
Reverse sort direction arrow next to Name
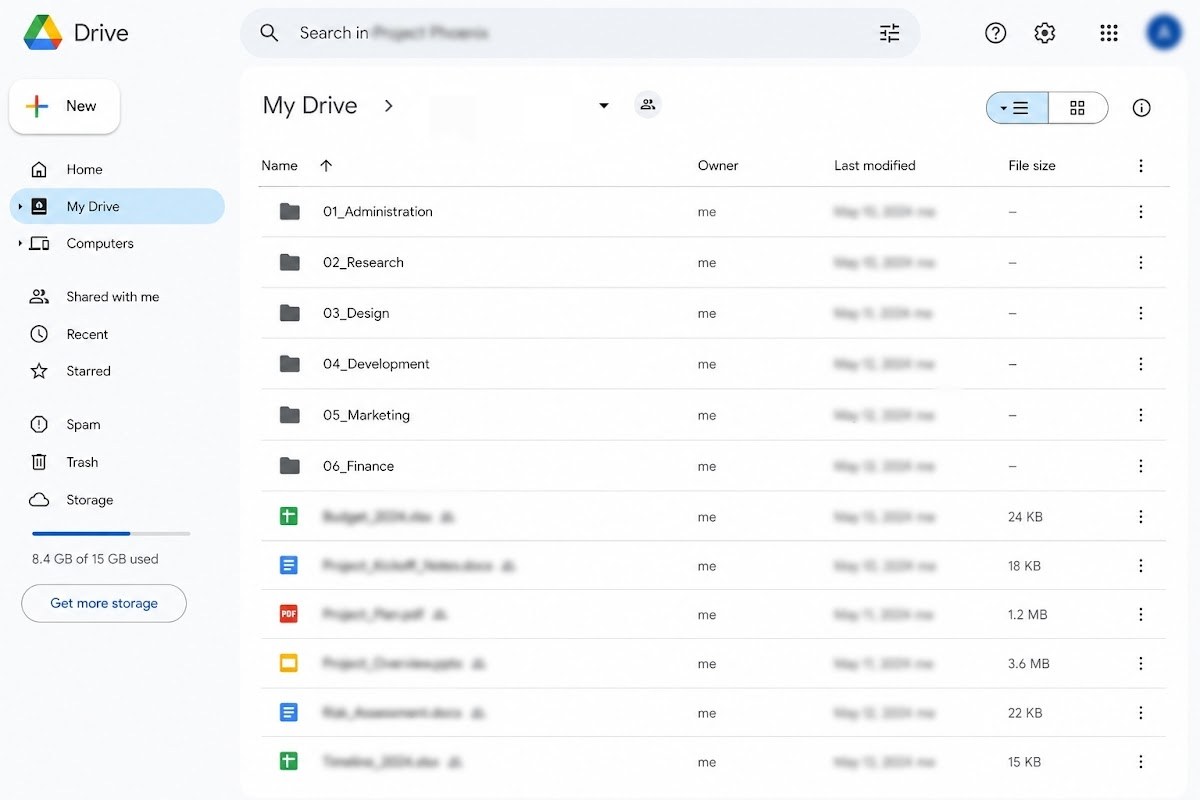(x=326, y=166)
